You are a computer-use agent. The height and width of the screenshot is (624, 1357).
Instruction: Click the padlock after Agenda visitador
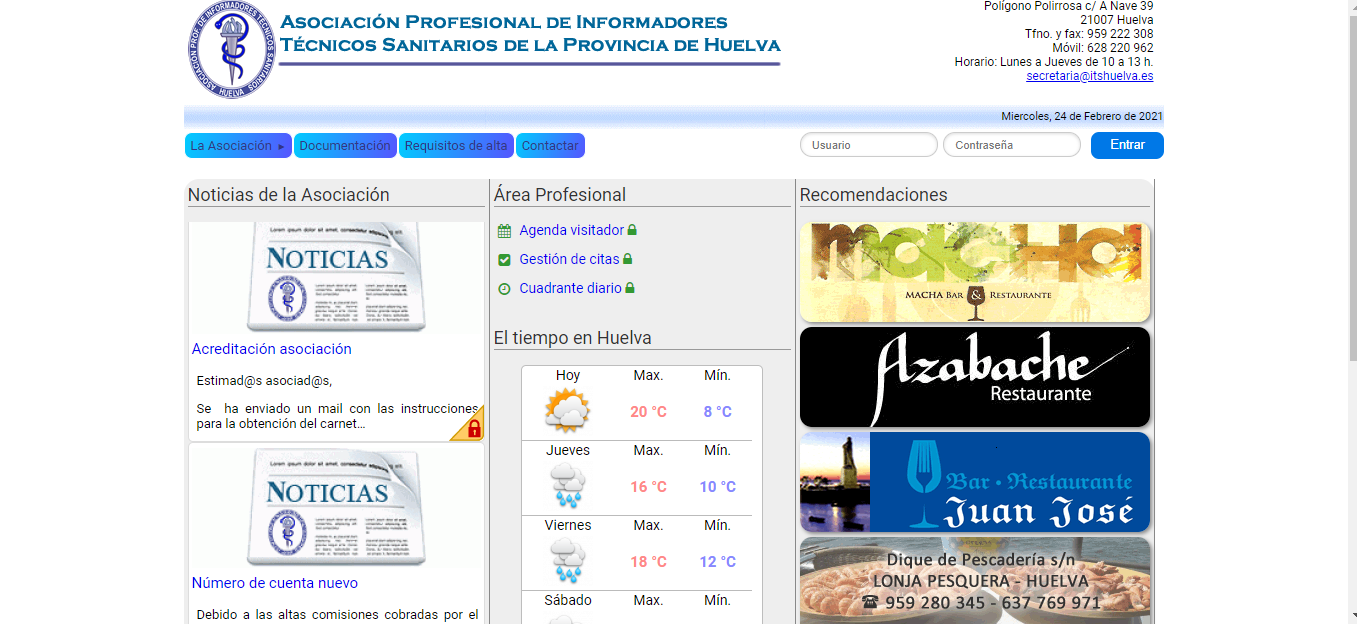[632, 230]
